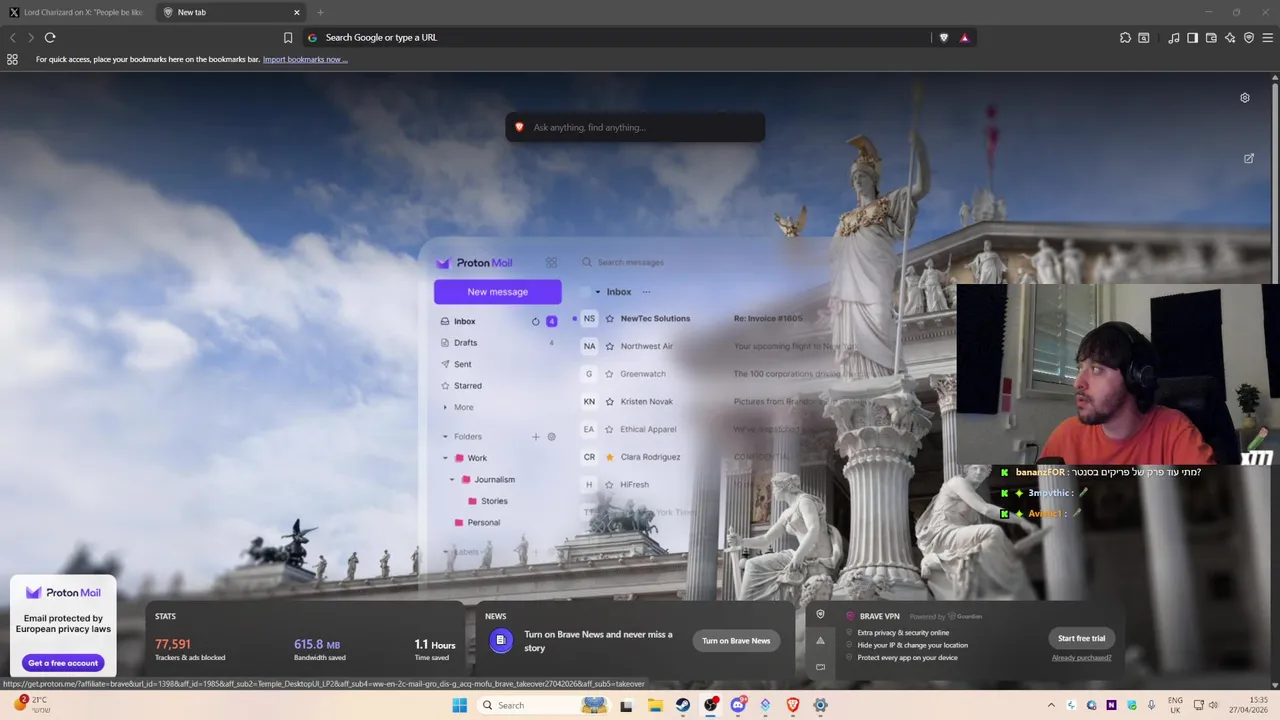1280x720 pixels.
Task: Open the Brave Shields lion icon
Action: (944, 37)
